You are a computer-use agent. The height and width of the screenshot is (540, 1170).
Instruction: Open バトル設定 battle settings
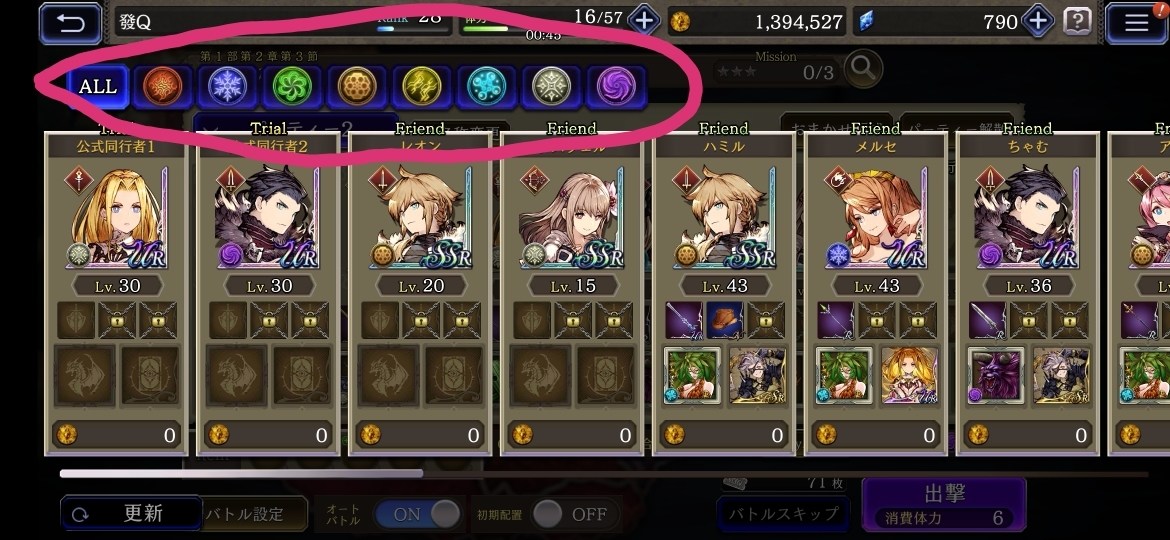254,514
